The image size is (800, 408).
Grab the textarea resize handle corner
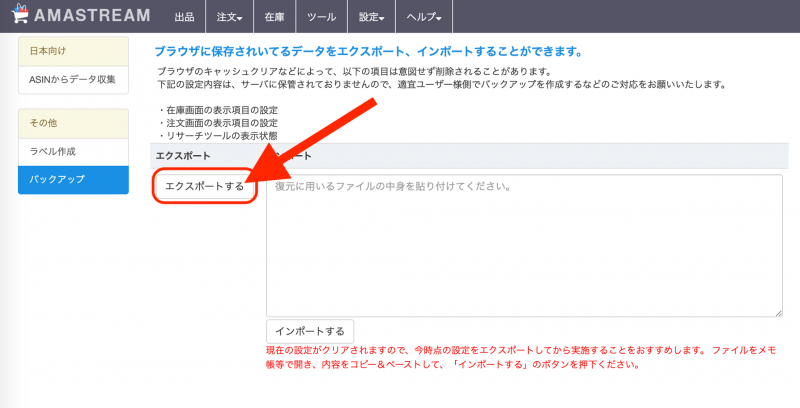(x=778, y=313)
